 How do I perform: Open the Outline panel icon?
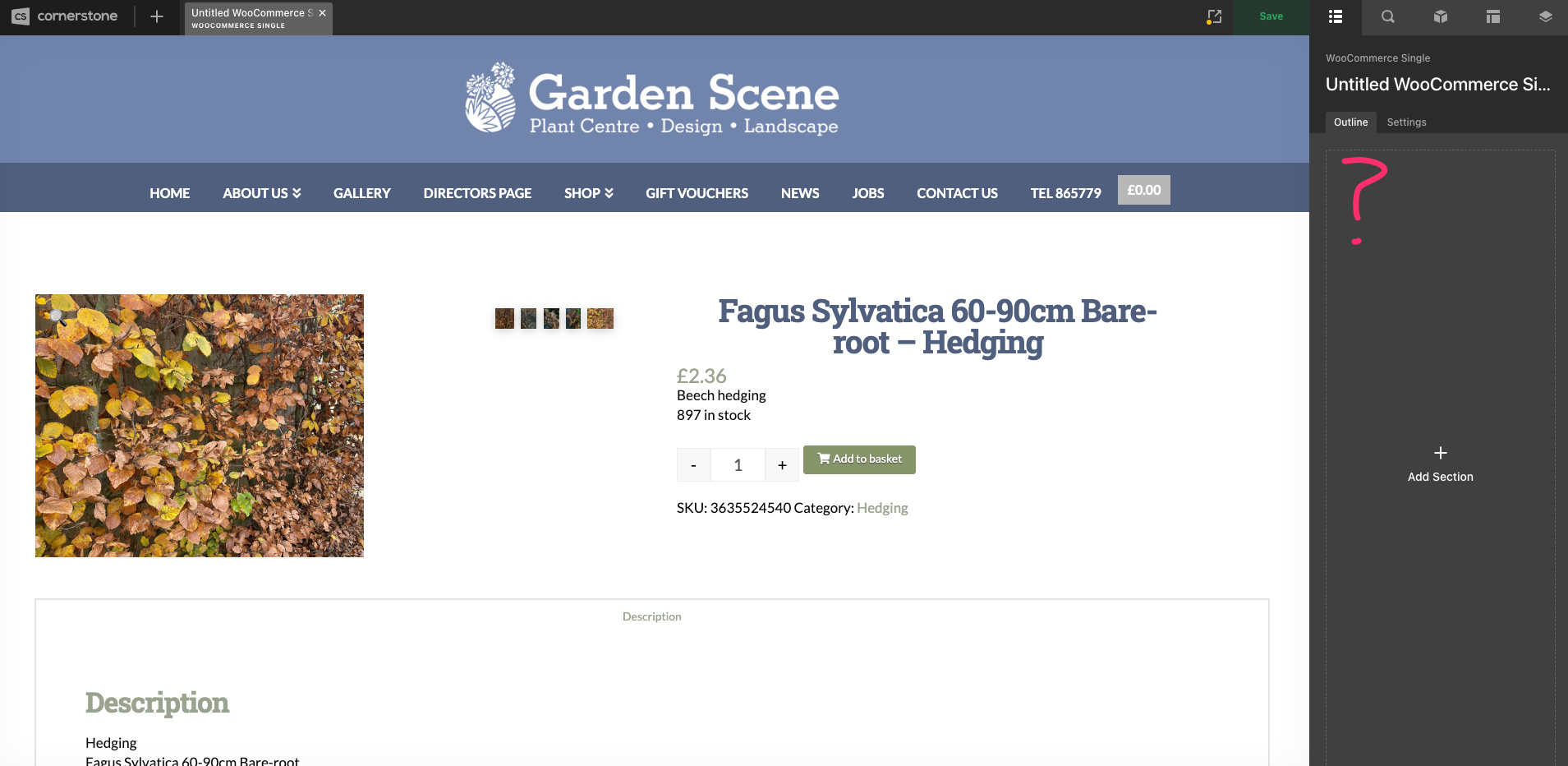(1334, 16)
